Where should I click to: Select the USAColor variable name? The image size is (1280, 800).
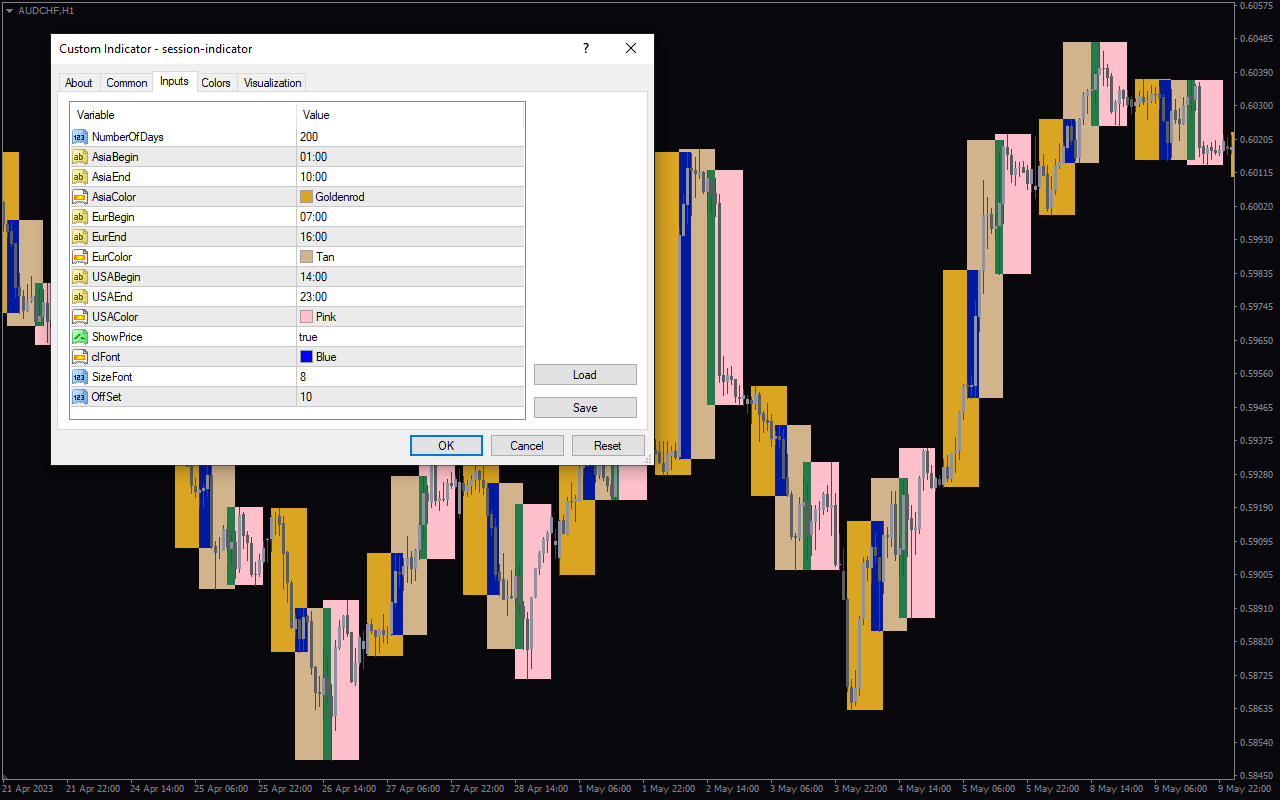click(x=115, y=317)
